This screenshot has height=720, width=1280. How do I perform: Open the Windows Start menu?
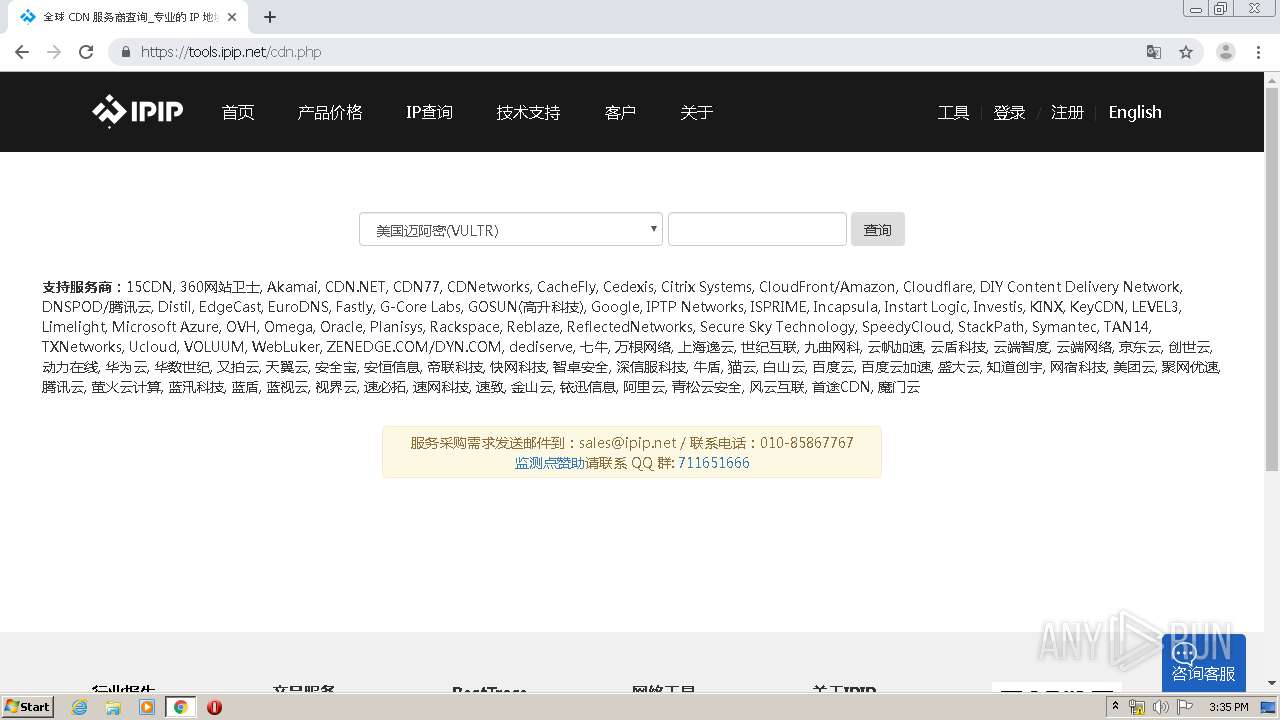tap(28, 707)
